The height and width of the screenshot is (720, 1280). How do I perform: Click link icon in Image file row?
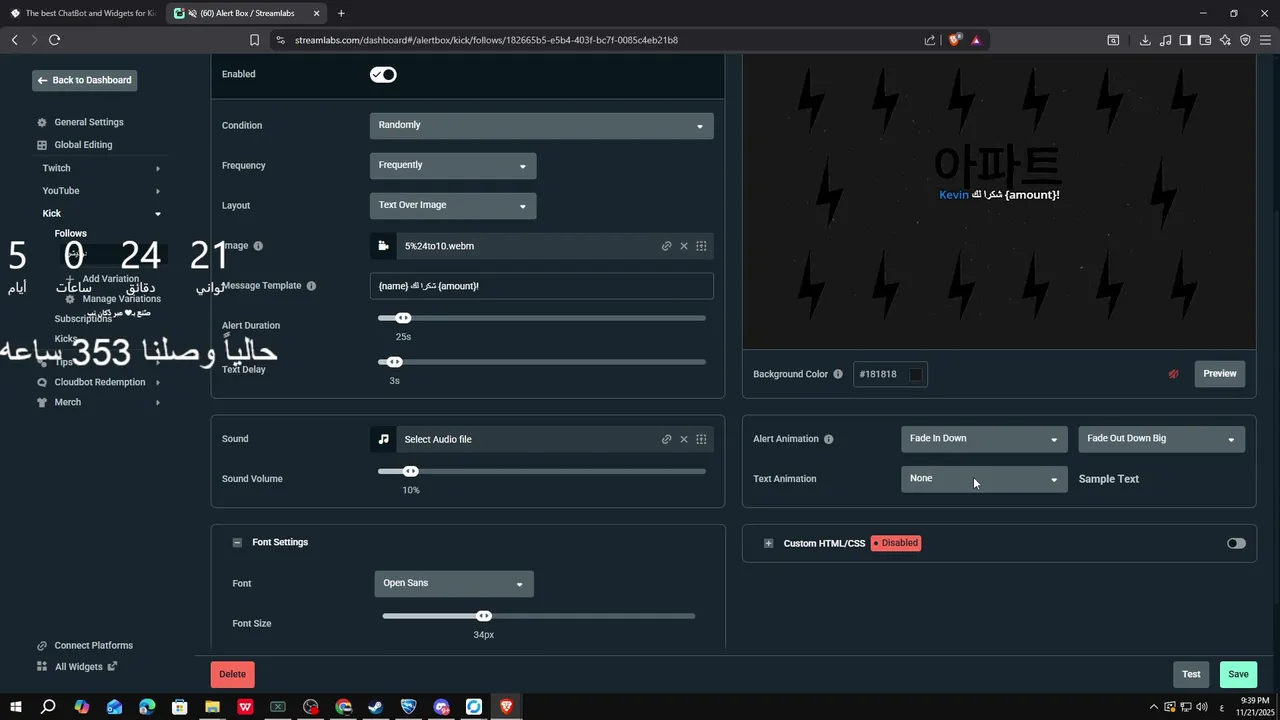tap(666, 246)
